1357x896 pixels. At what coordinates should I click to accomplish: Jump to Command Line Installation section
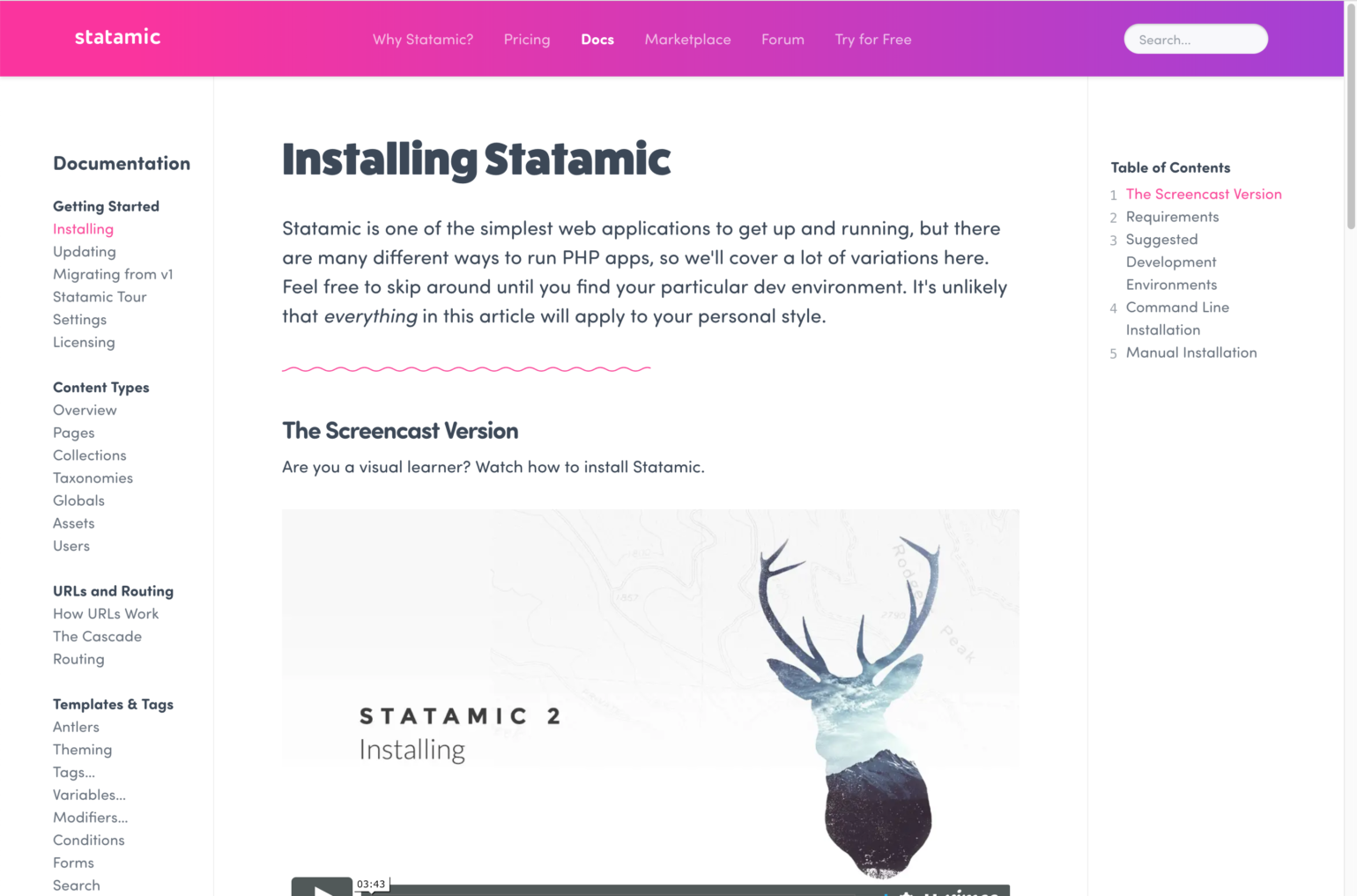(x=1177, y=318)
